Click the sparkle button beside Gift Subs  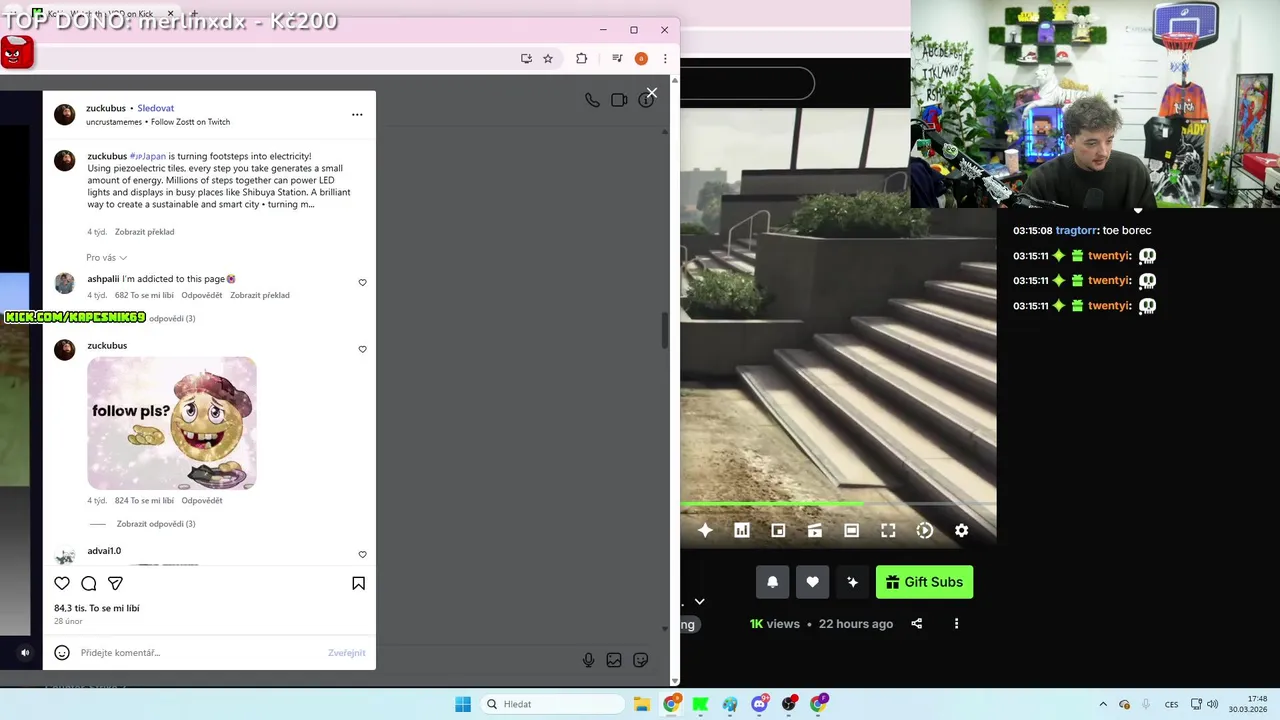point(852,582)
